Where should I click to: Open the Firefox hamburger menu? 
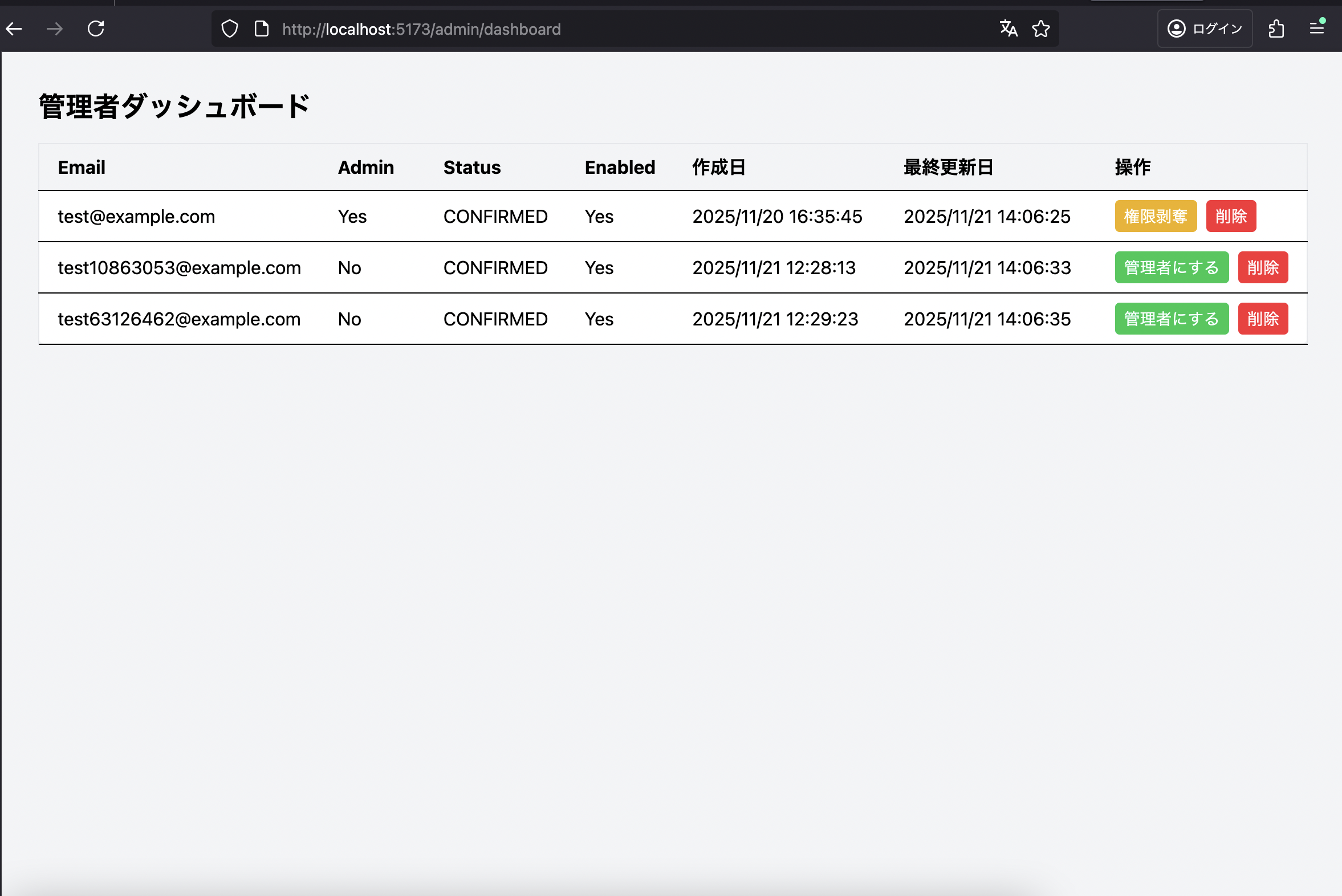pos(1317,28)
